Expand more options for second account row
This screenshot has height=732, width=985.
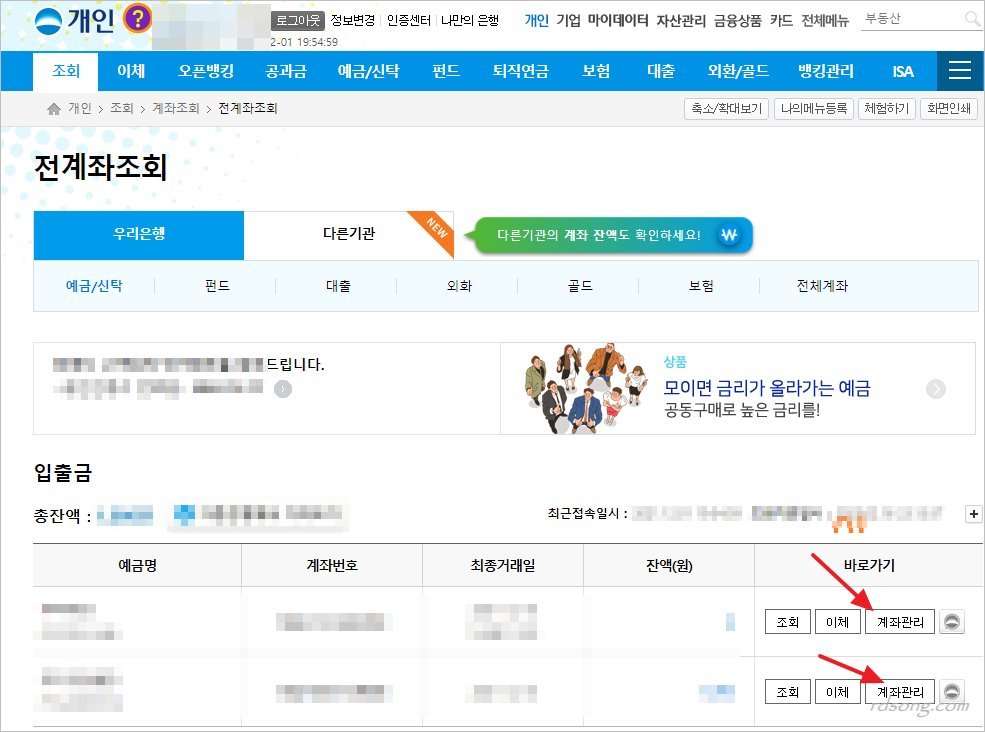[x=953, y=691]
